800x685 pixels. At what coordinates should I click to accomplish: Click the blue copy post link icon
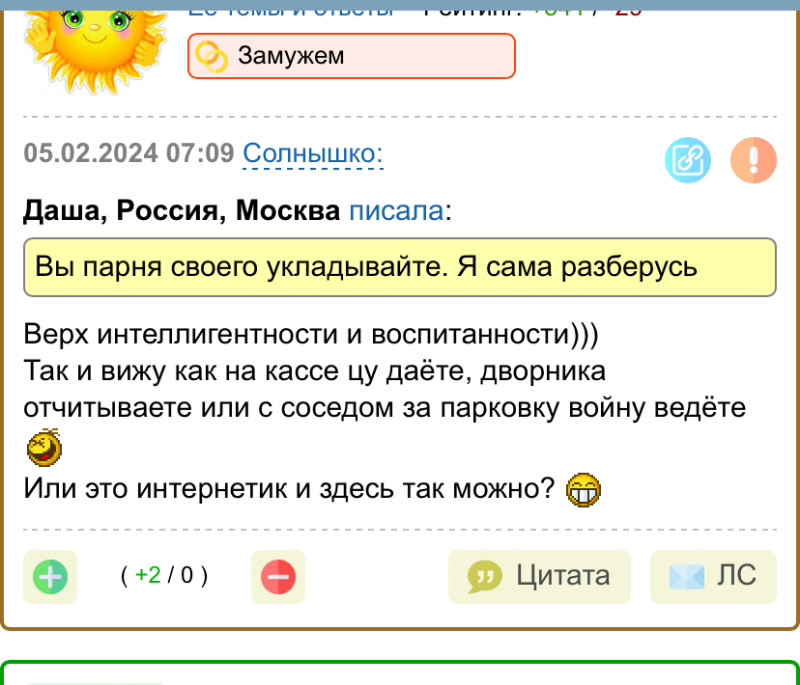pyautogui.click(x=687, y=160)
